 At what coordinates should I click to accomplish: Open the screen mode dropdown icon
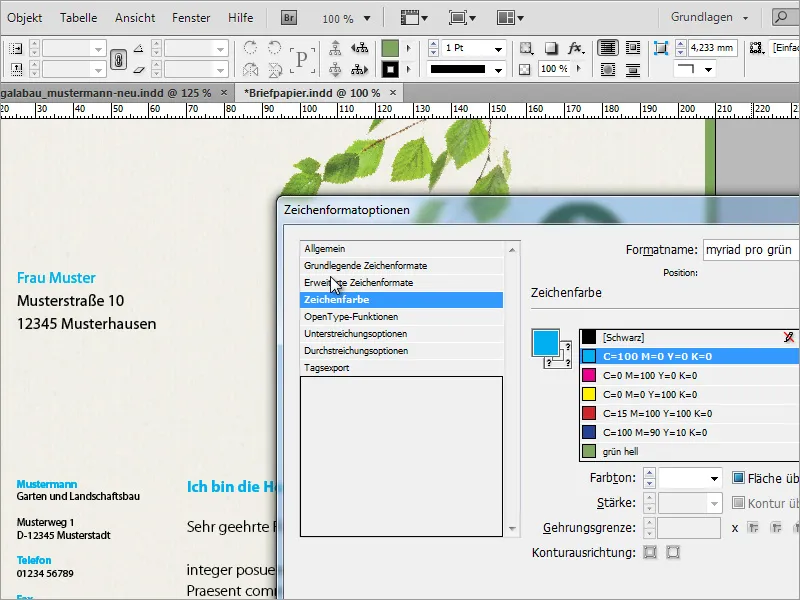coord(462,18)
